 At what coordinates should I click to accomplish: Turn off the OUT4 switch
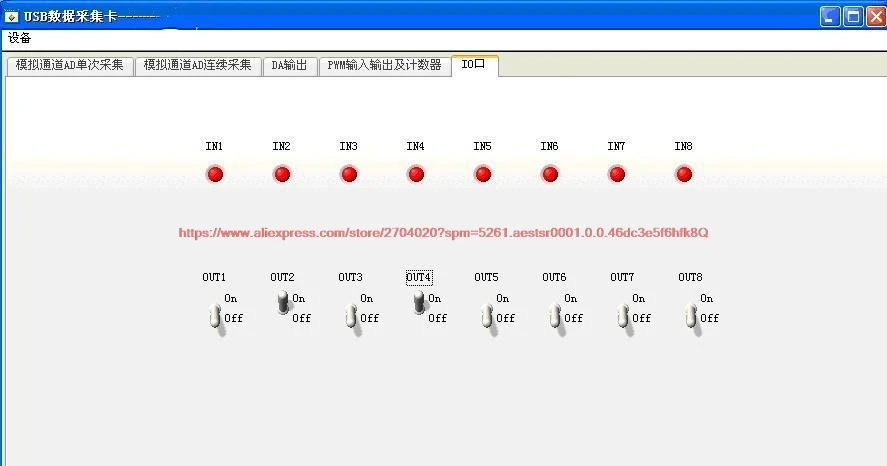pyautogui.click(x=419, y=302)
